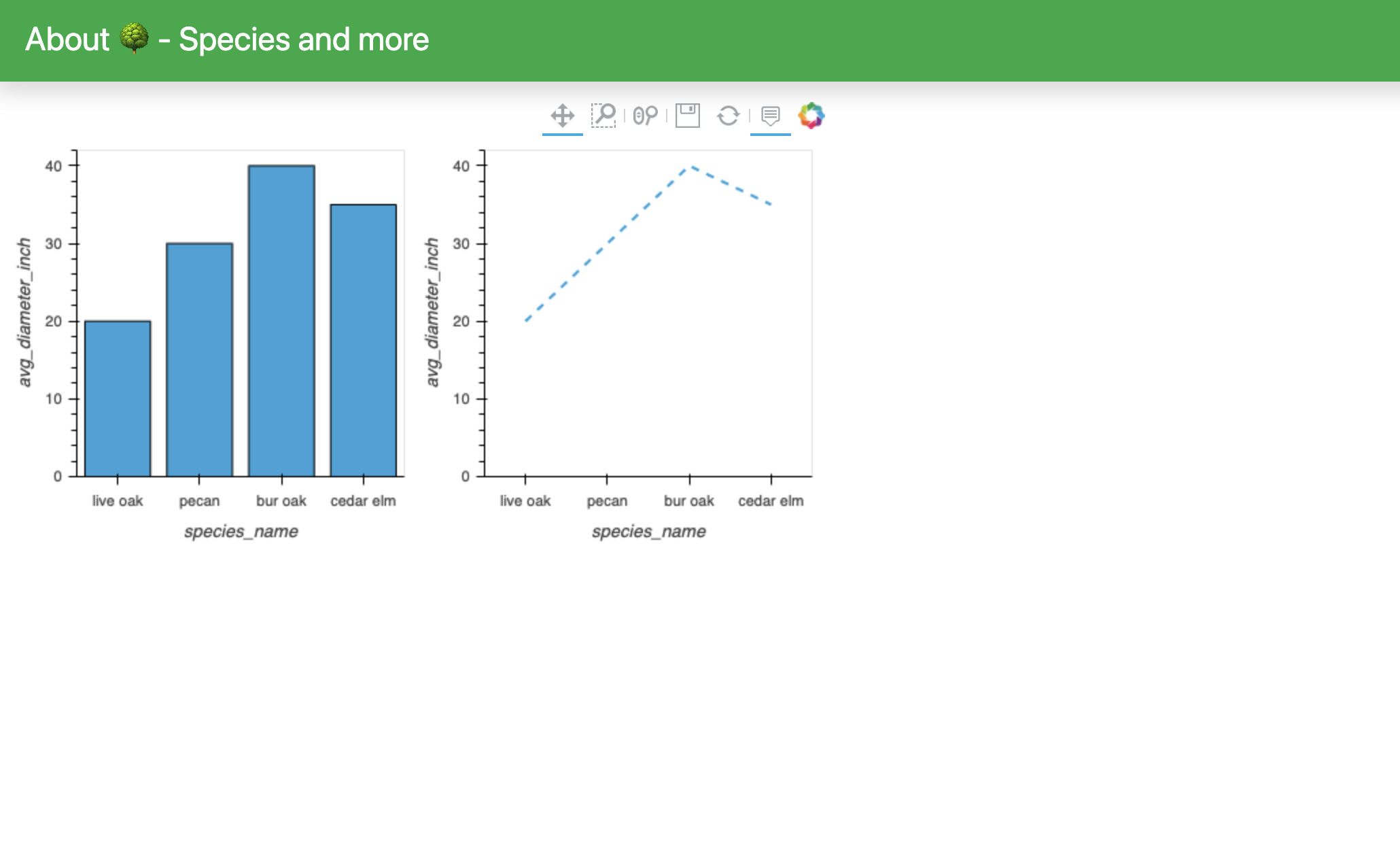Image resolution: width=1400 pixels, height=854 pixels.
Task: Click 'bur oak' tick label on bar chart
Action: coord(281,501)
